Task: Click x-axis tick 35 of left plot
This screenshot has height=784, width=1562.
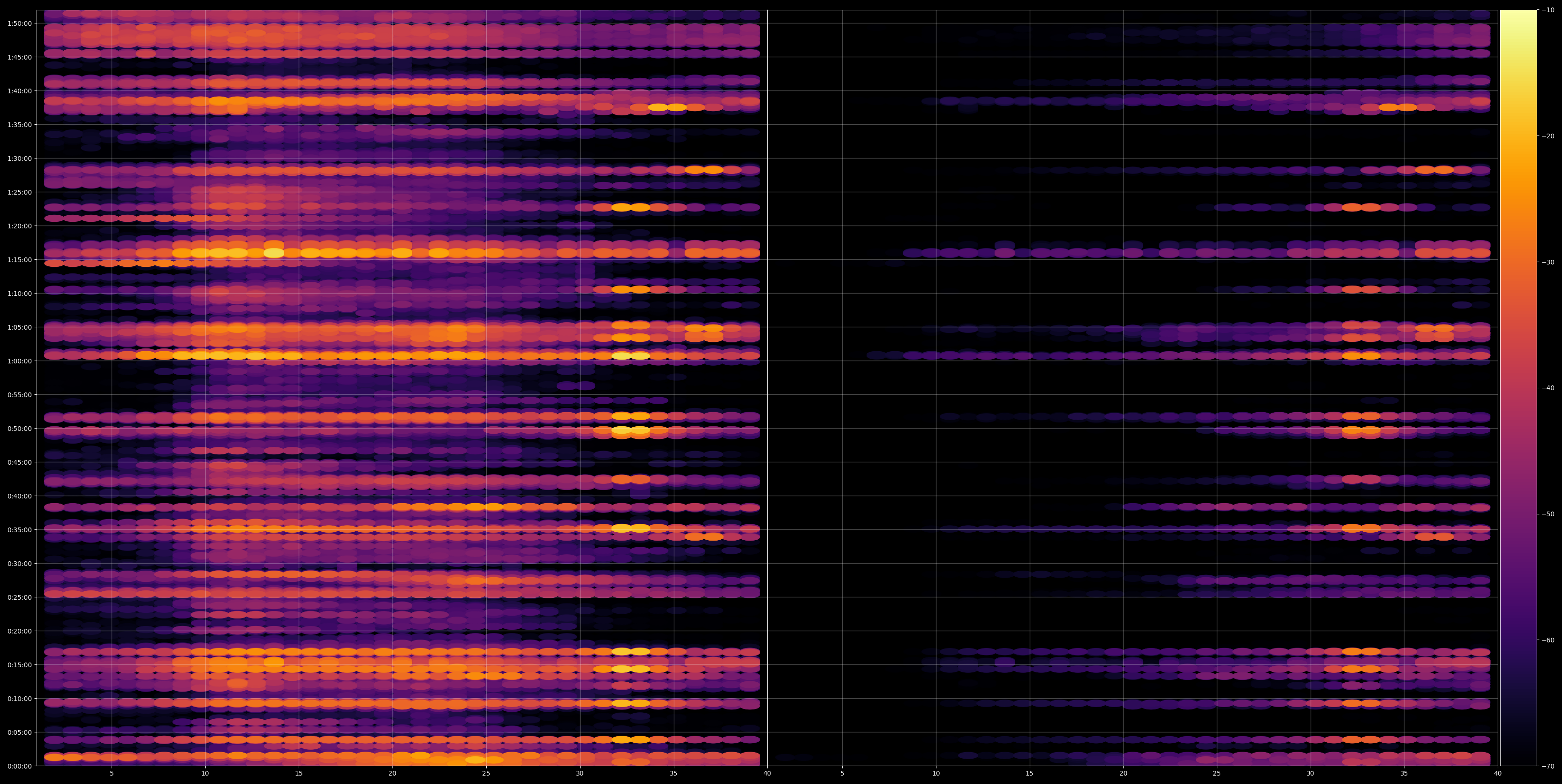Action: point(674,774)
